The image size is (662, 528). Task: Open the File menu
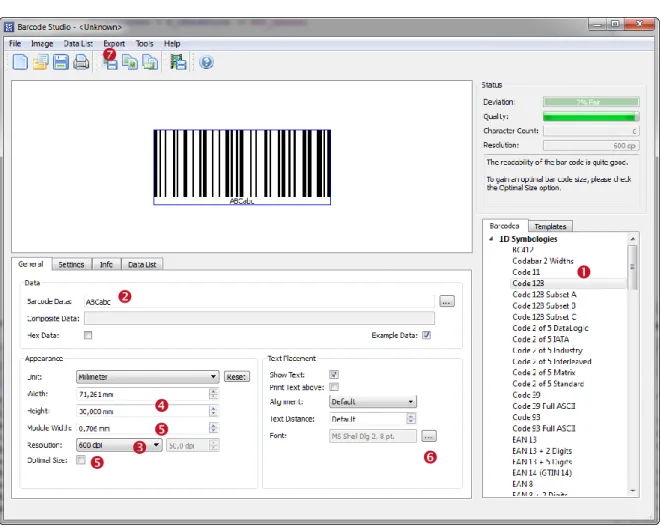(15, 43)
